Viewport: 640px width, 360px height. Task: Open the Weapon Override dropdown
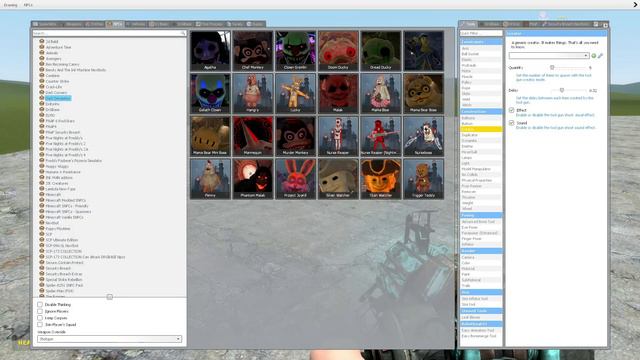109,339
